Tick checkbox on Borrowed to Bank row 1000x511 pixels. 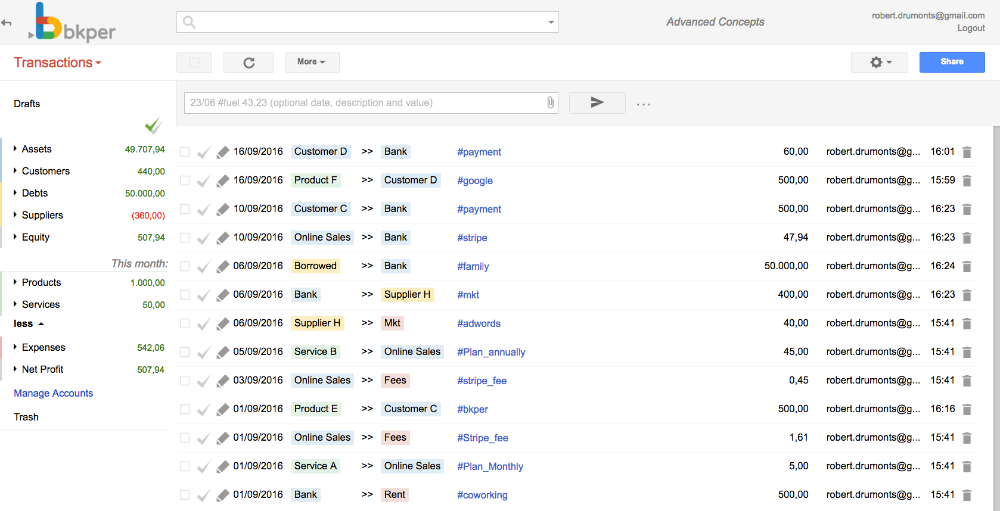click(x=185, y=266)
